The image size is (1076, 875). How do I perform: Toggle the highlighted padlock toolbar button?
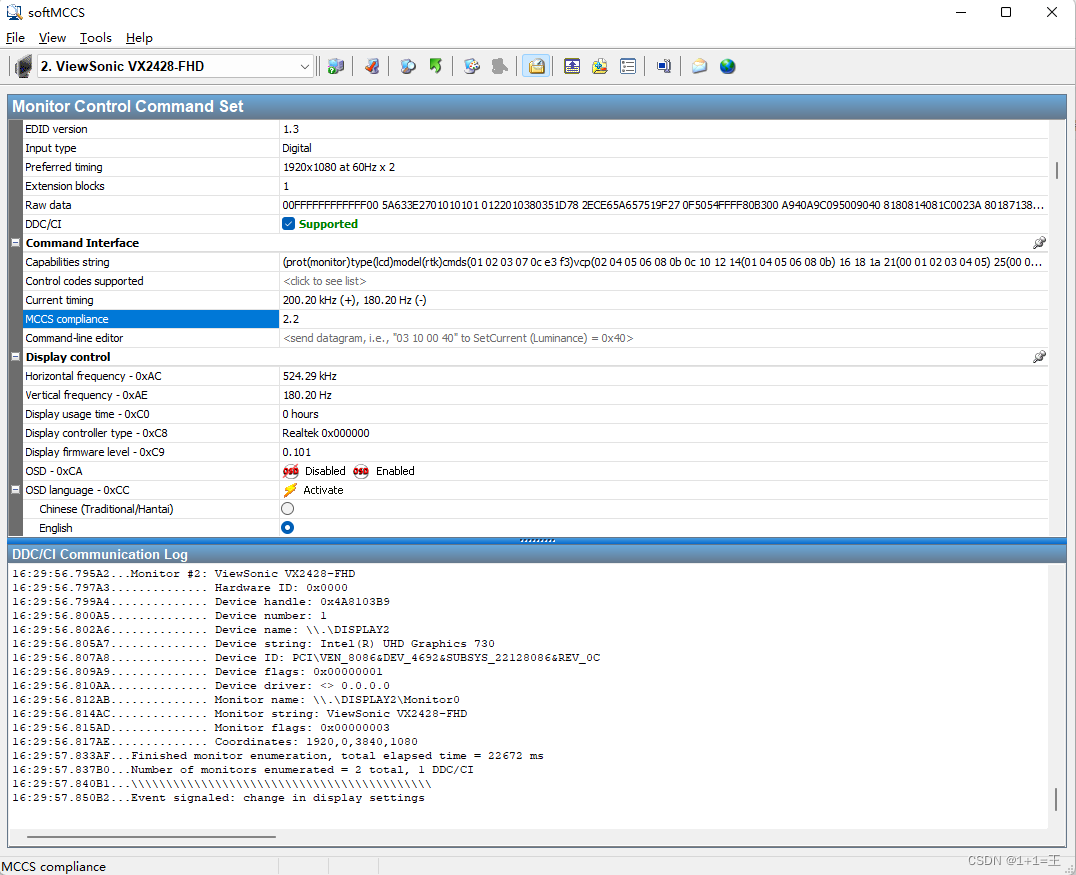(536, 67)
